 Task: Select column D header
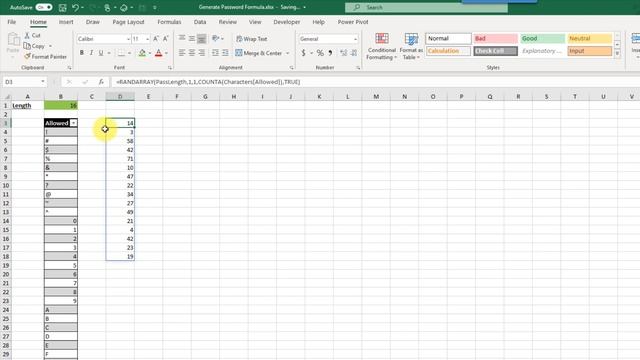tap(120, 97)
